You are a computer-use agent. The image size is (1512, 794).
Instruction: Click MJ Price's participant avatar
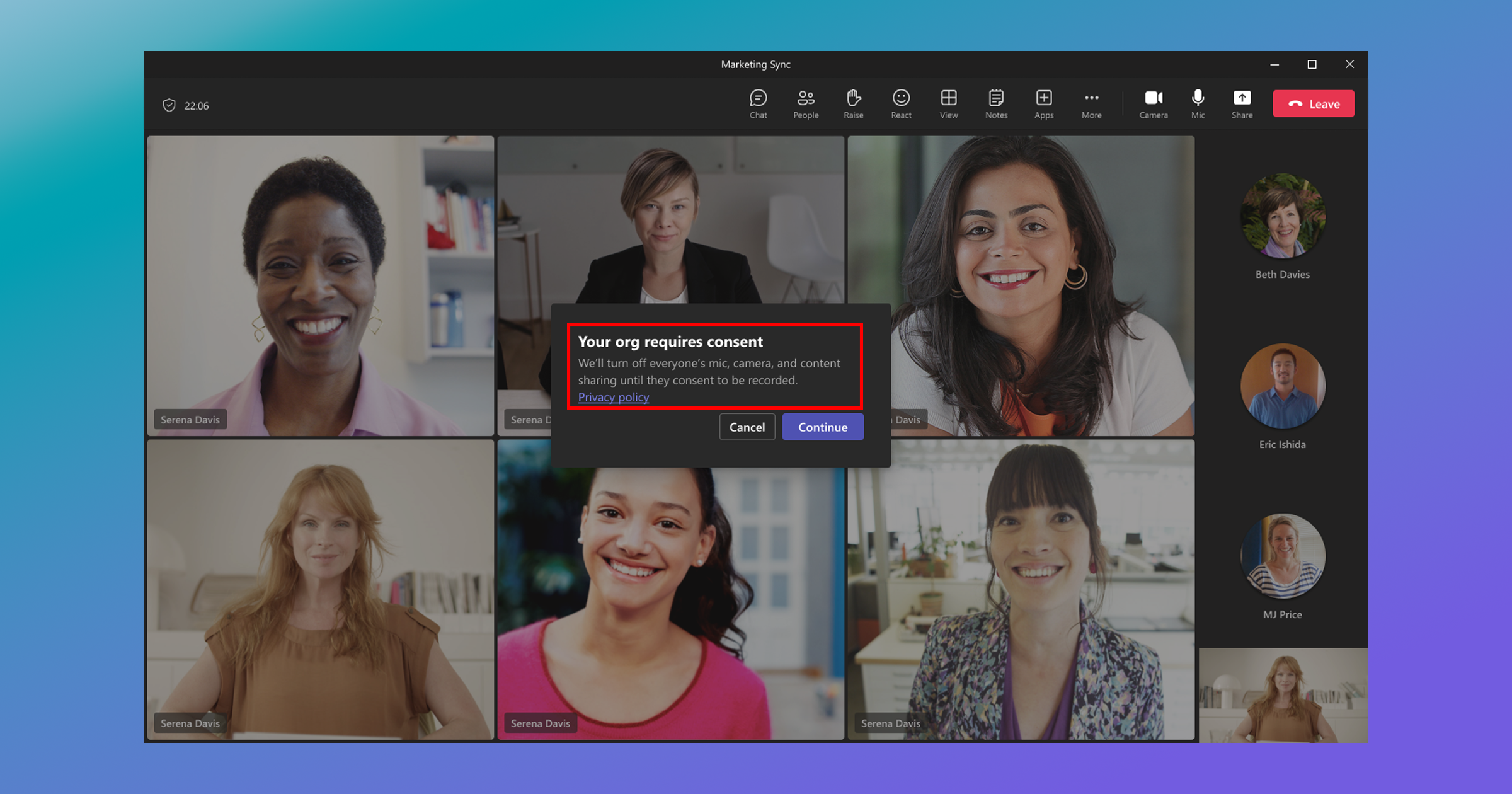pyautogui.click(x=1282, y=556)
